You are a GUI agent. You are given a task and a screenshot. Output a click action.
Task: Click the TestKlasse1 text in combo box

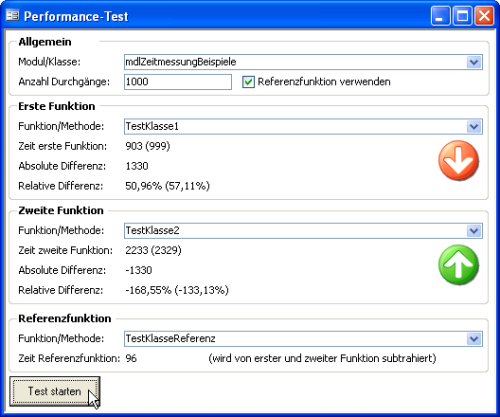[x=152, y=126]
